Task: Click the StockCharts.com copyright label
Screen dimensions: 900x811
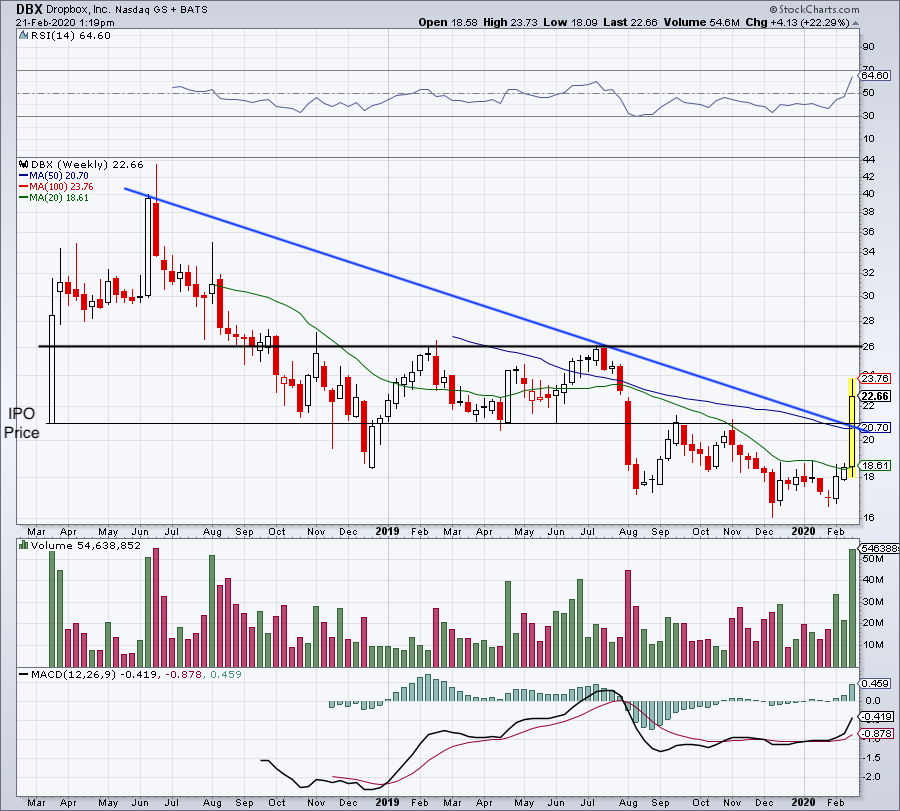Action: point(814,9)
